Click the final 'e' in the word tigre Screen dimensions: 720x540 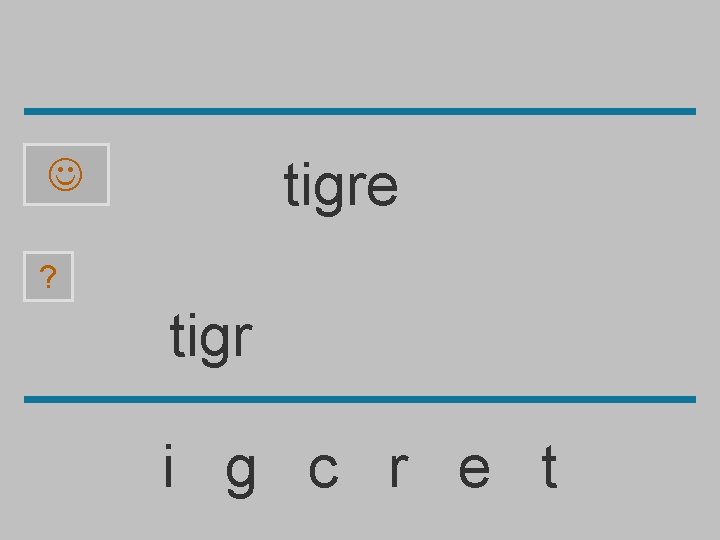[382, 188]
